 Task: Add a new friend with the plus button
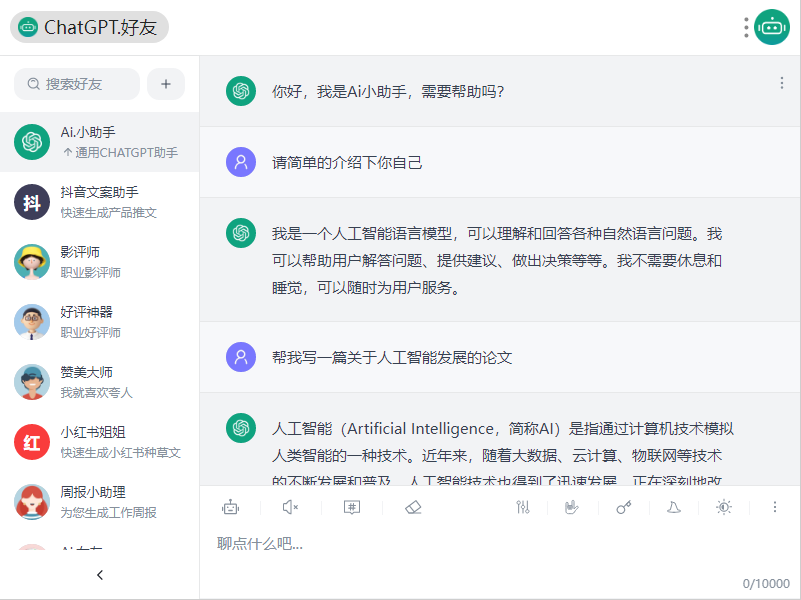(x=166, y=84)
